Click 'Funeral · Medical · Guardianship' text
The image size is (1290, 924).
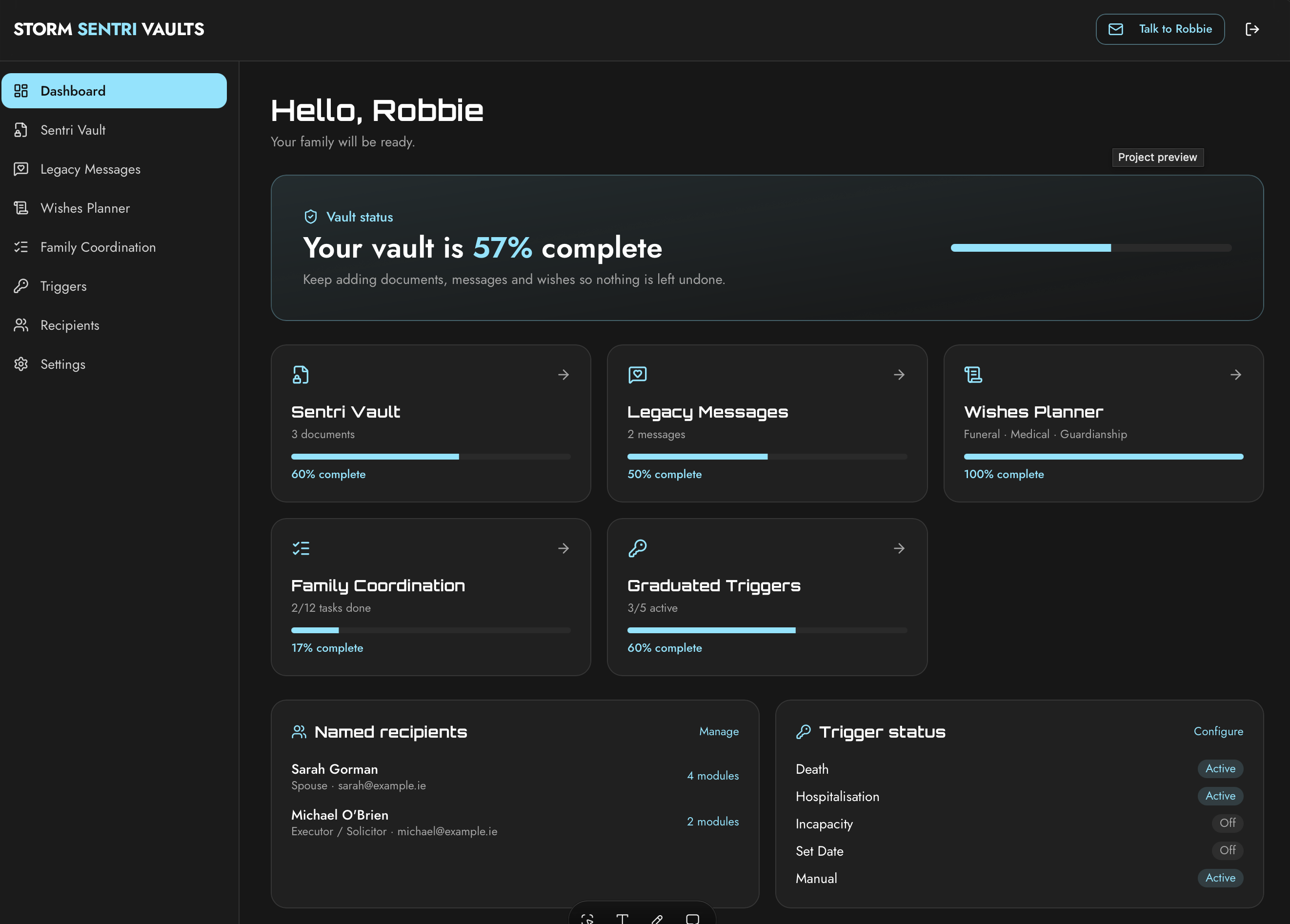tap(1045, 434)
